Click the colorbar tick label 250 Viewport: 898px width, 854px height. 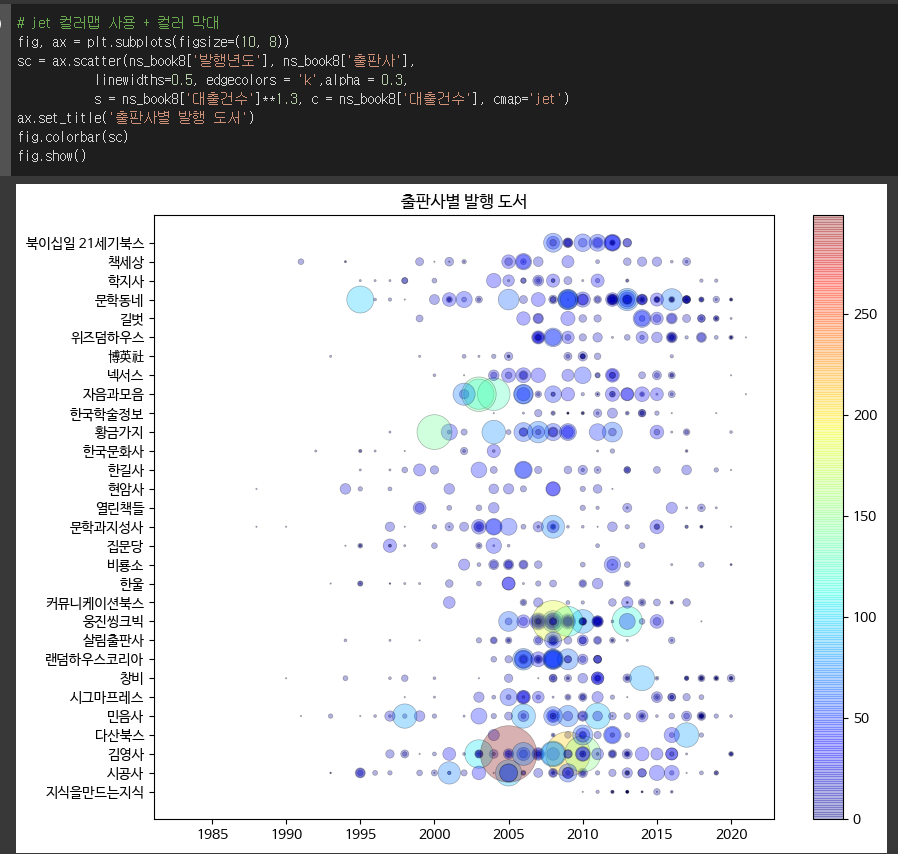coord(865,314)
